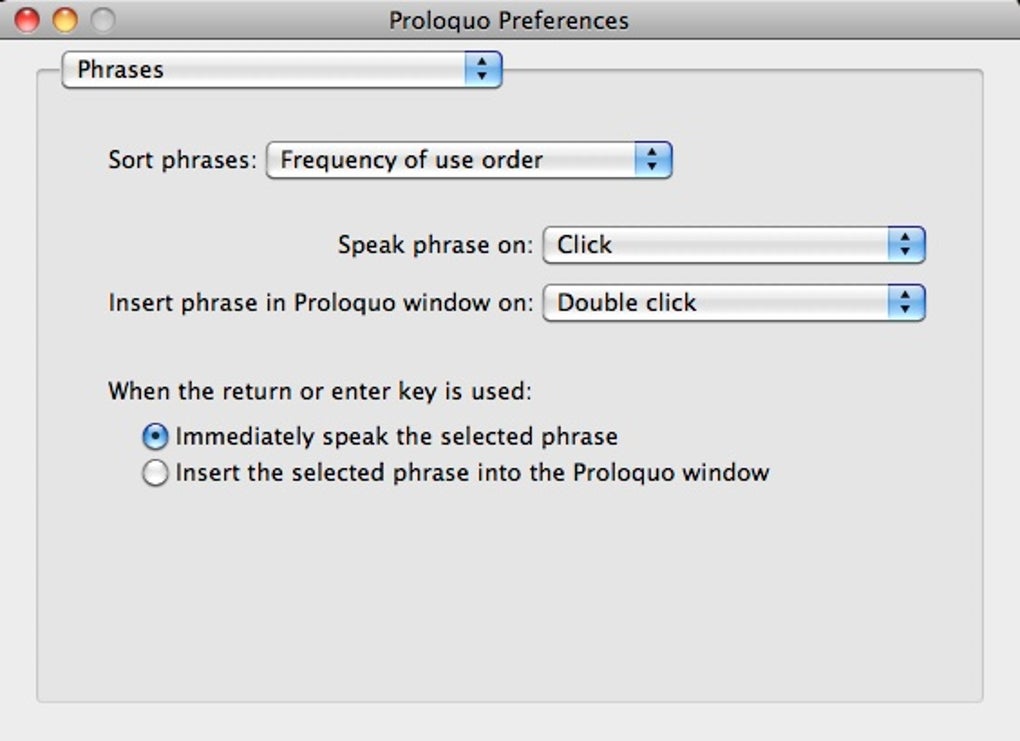Click the 'Insert phrase in Proloquo window on:' label
This screenshot has height=741, width=1020.
click(320, 303)
